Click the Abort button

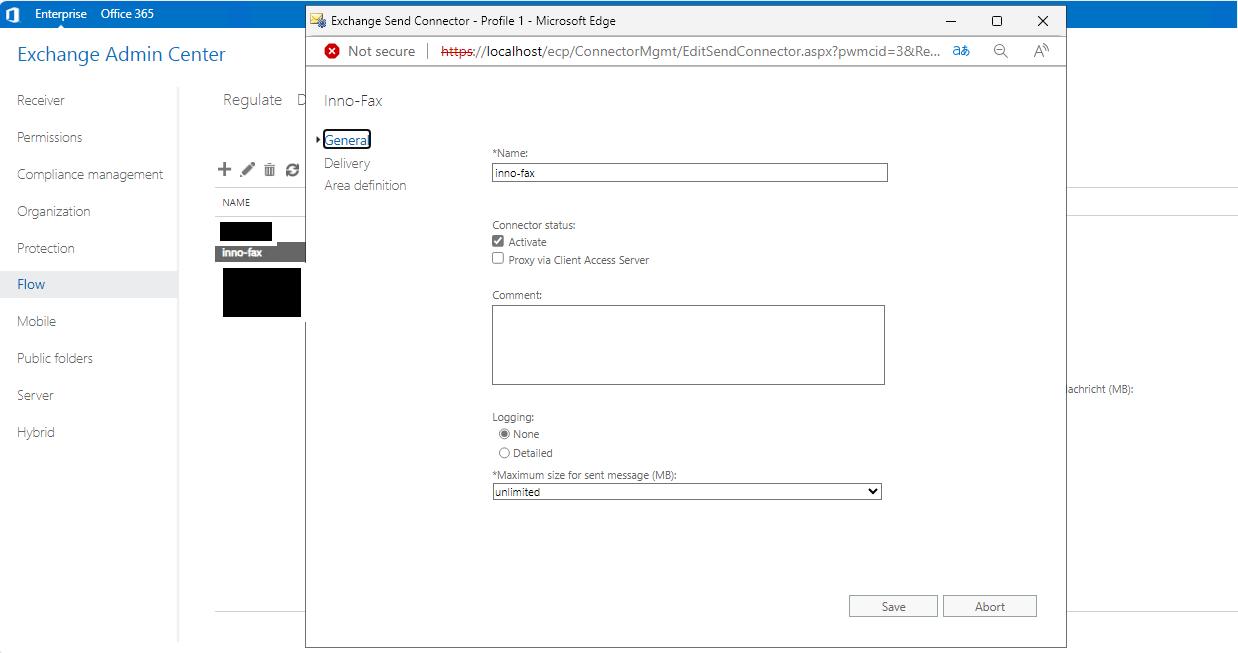[990, 606]
